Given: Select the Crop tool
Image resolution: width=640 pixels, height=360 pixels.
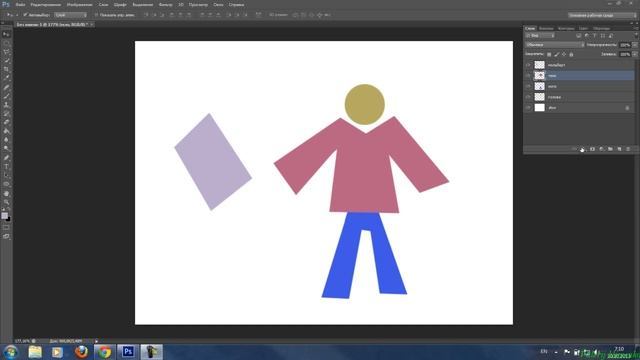Looking at the screenshot, I should 6,69.
